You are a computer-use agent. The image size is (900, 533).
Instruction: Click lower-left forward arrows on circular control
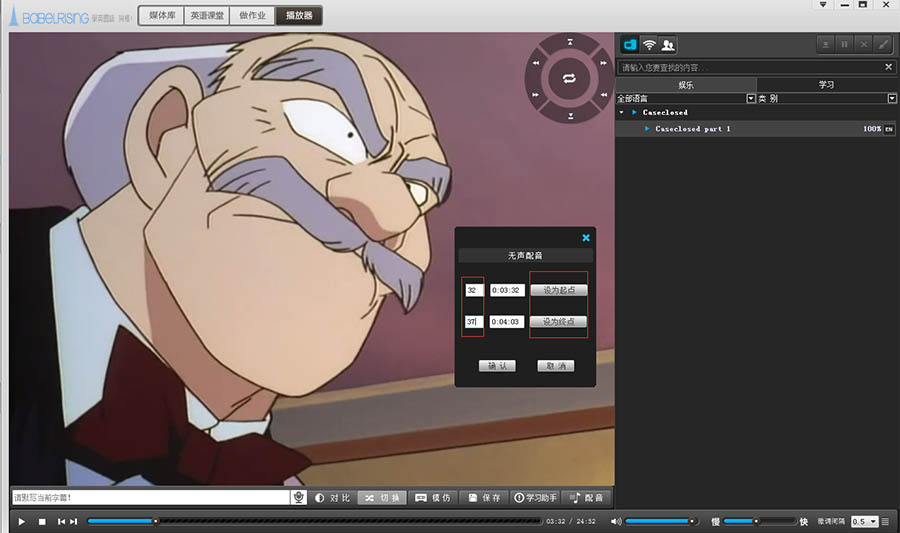(x=536, y=95)
